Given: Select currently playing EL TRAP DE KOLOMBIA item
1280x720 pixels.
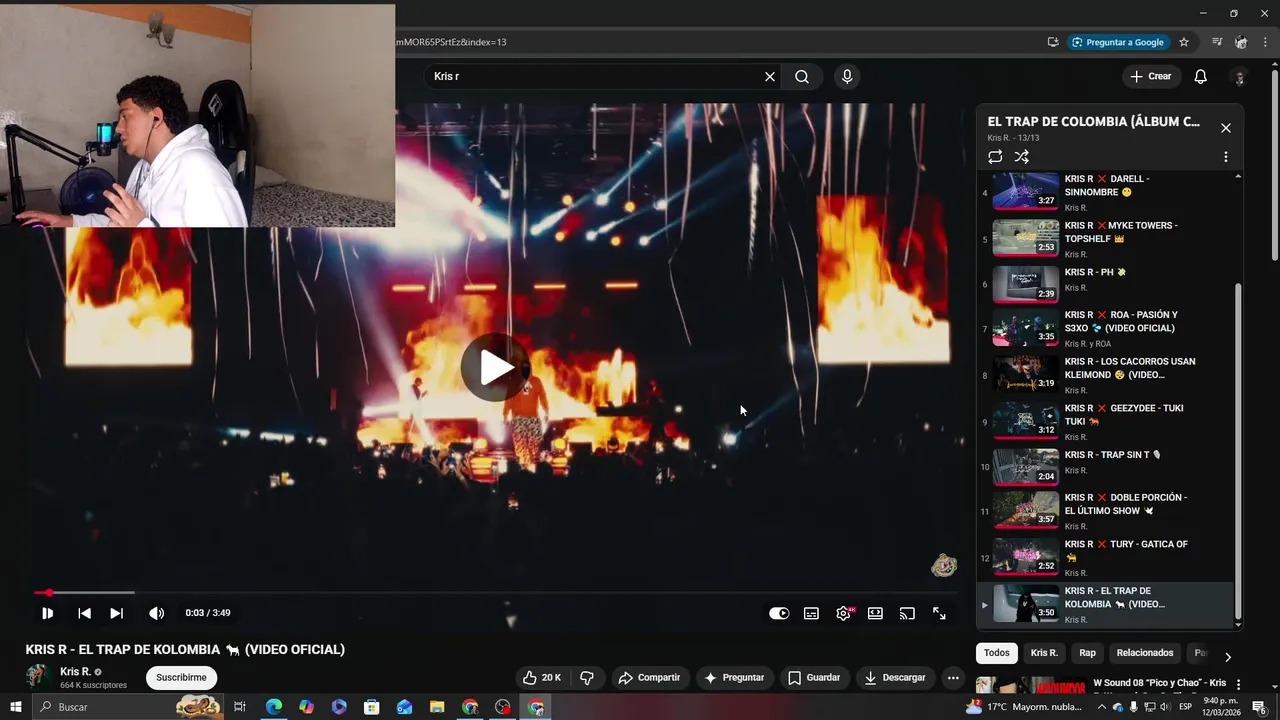Looking at the screenshot, I should [1105, 604].
